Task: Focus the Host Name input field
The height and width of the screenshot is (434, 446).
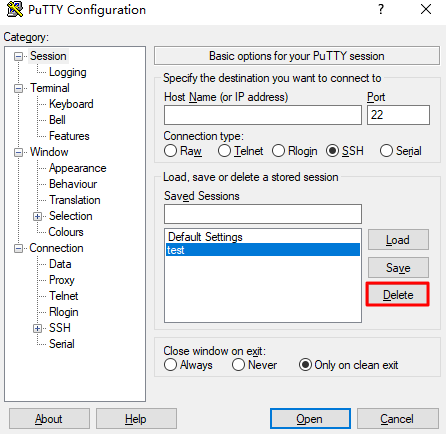Action: point(263,115)
